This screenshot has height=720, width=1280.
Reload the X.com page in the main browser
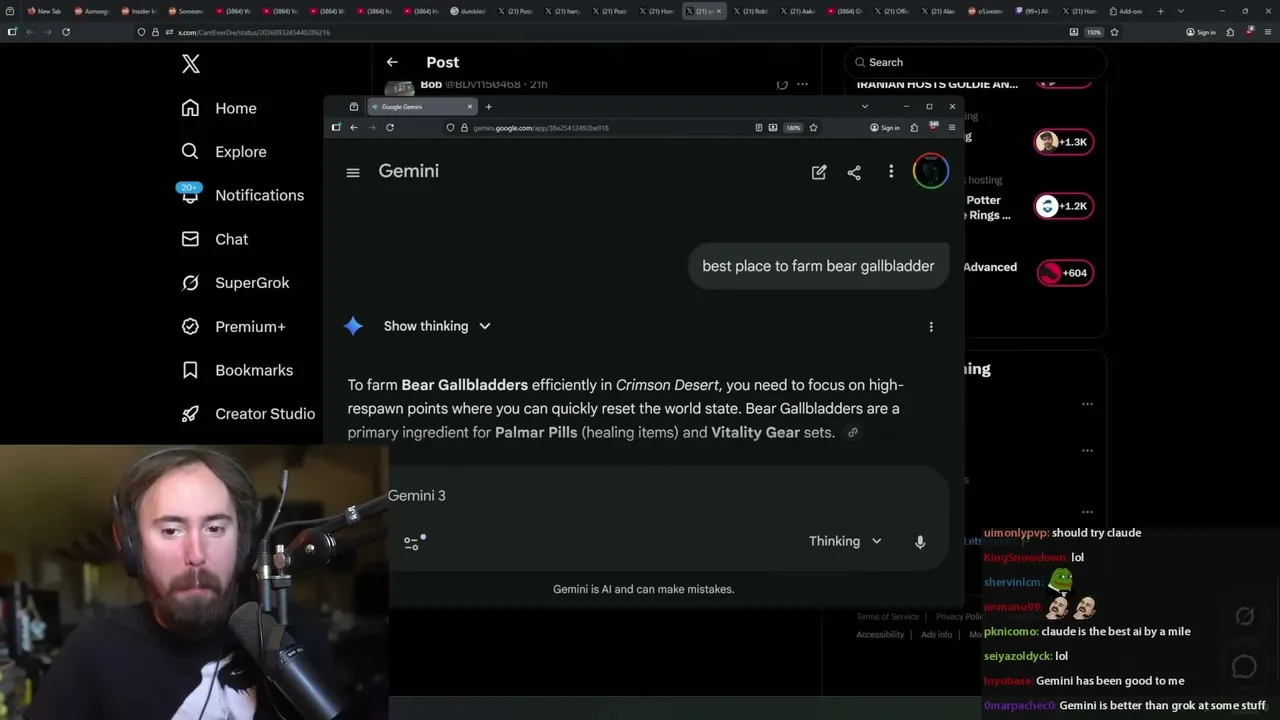[66, 32]
